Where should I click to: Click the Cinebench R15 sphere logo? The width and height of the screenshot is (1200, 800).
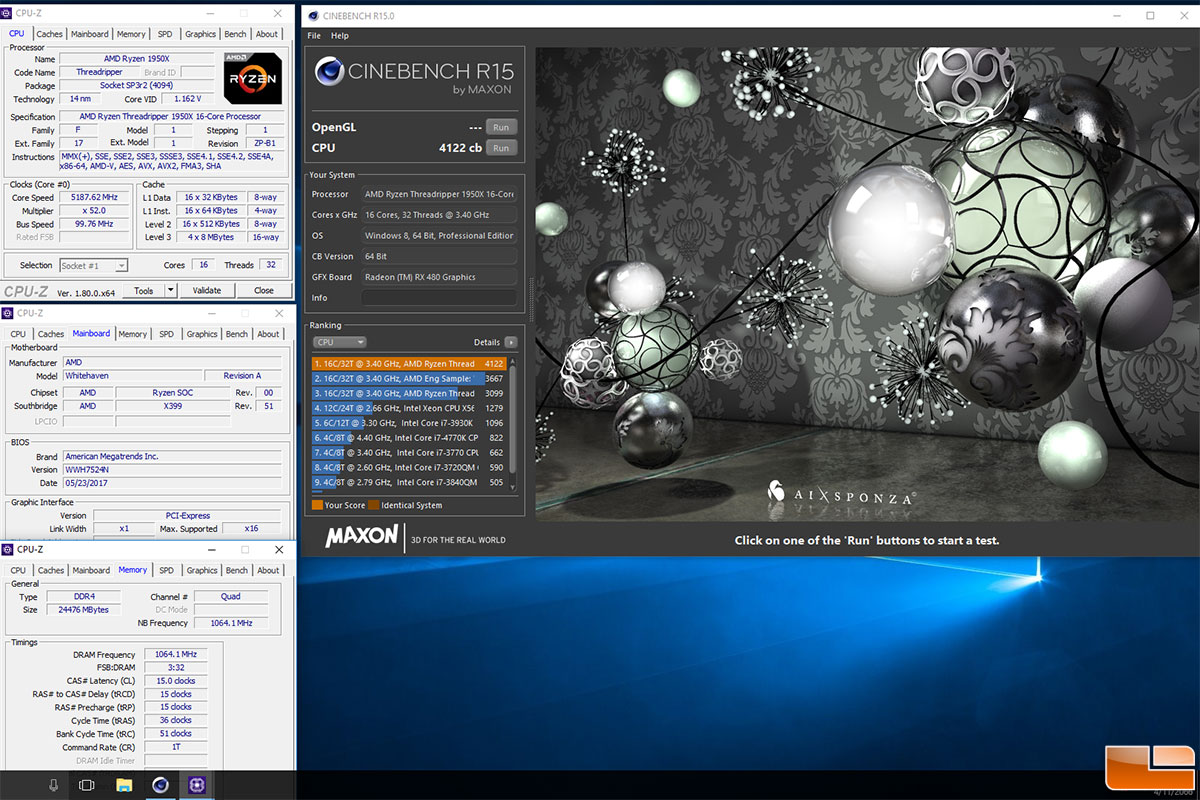click(329, 72)
